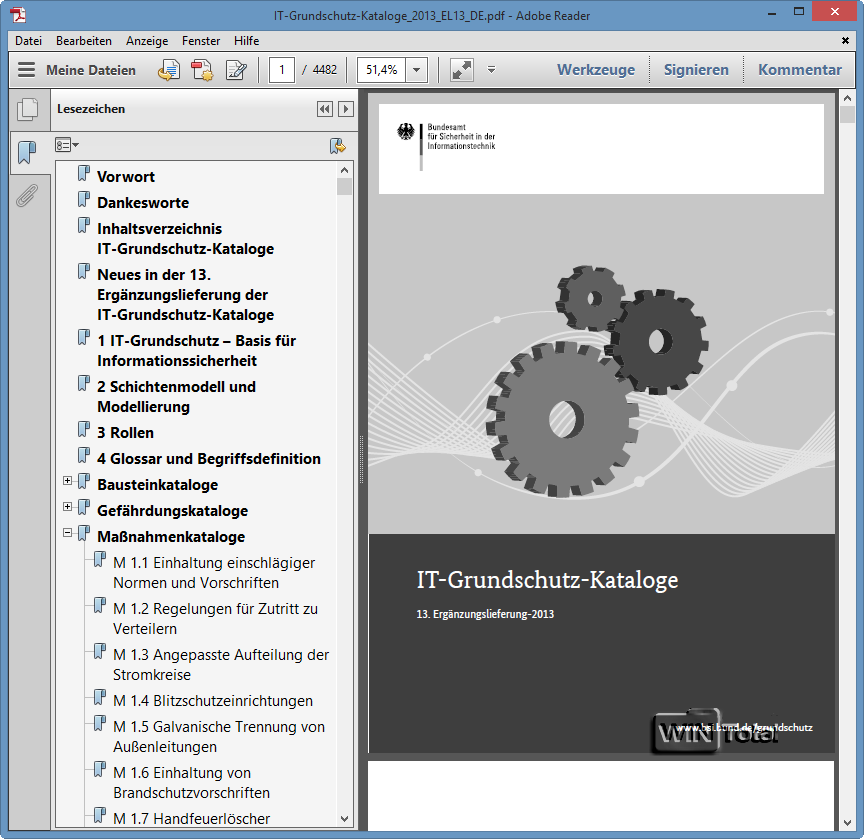This screenshot has width=864, height=839.
Task: Click the find current bookmark icon
Action: [338, 146]
